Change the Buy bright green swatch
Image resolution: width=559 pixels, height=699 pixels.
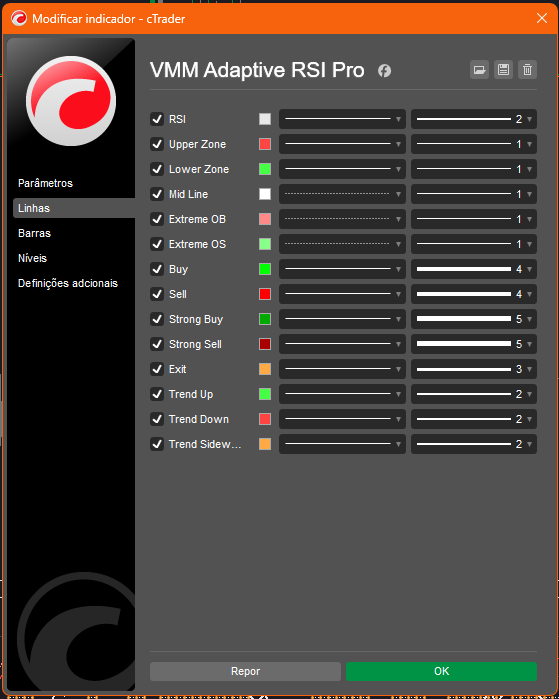click(265, 269)
